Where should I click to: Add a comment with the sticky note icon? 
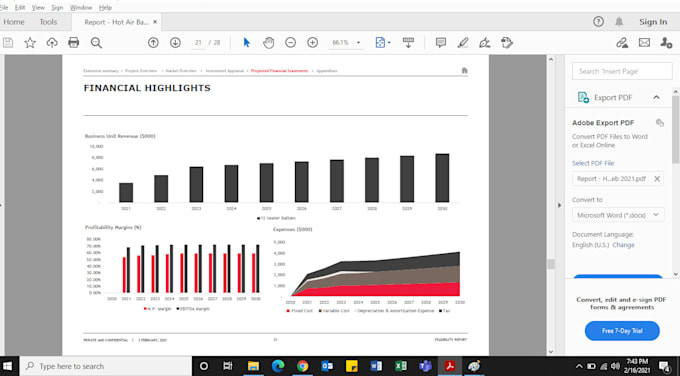click(x=441, y=43)
